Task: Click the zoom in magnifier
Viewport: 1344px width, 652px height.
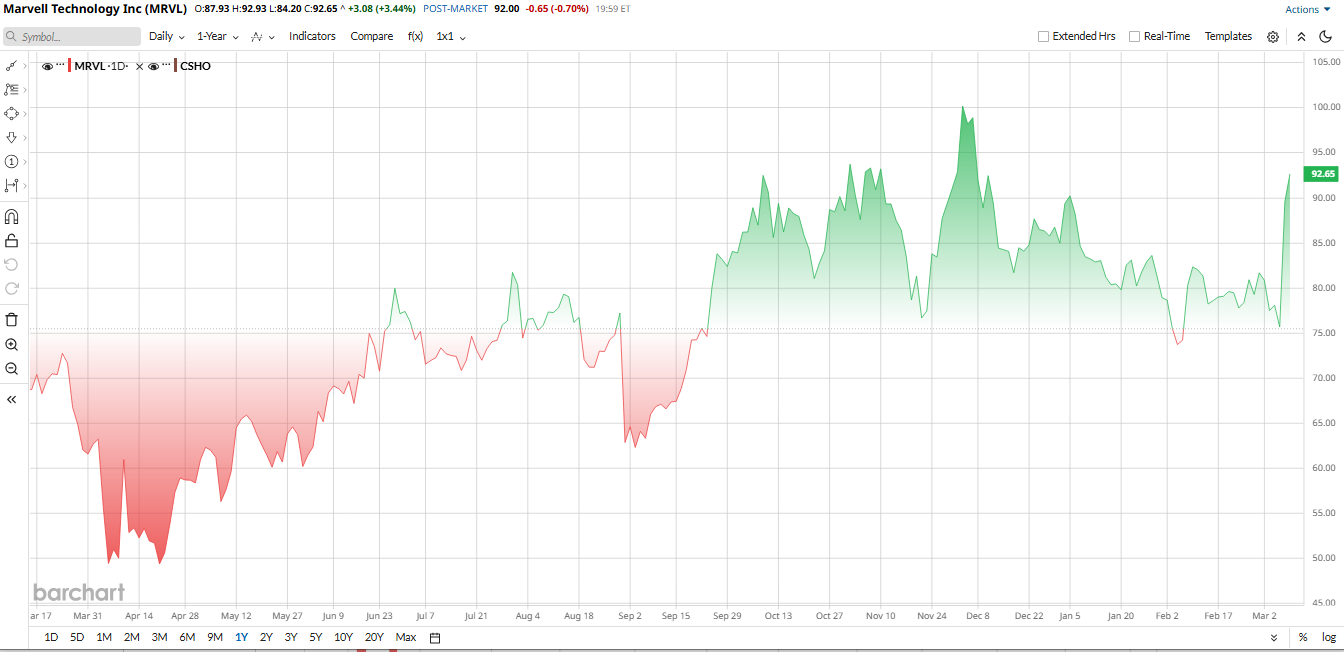Action: pyautogui.click(x=12, y=344)
